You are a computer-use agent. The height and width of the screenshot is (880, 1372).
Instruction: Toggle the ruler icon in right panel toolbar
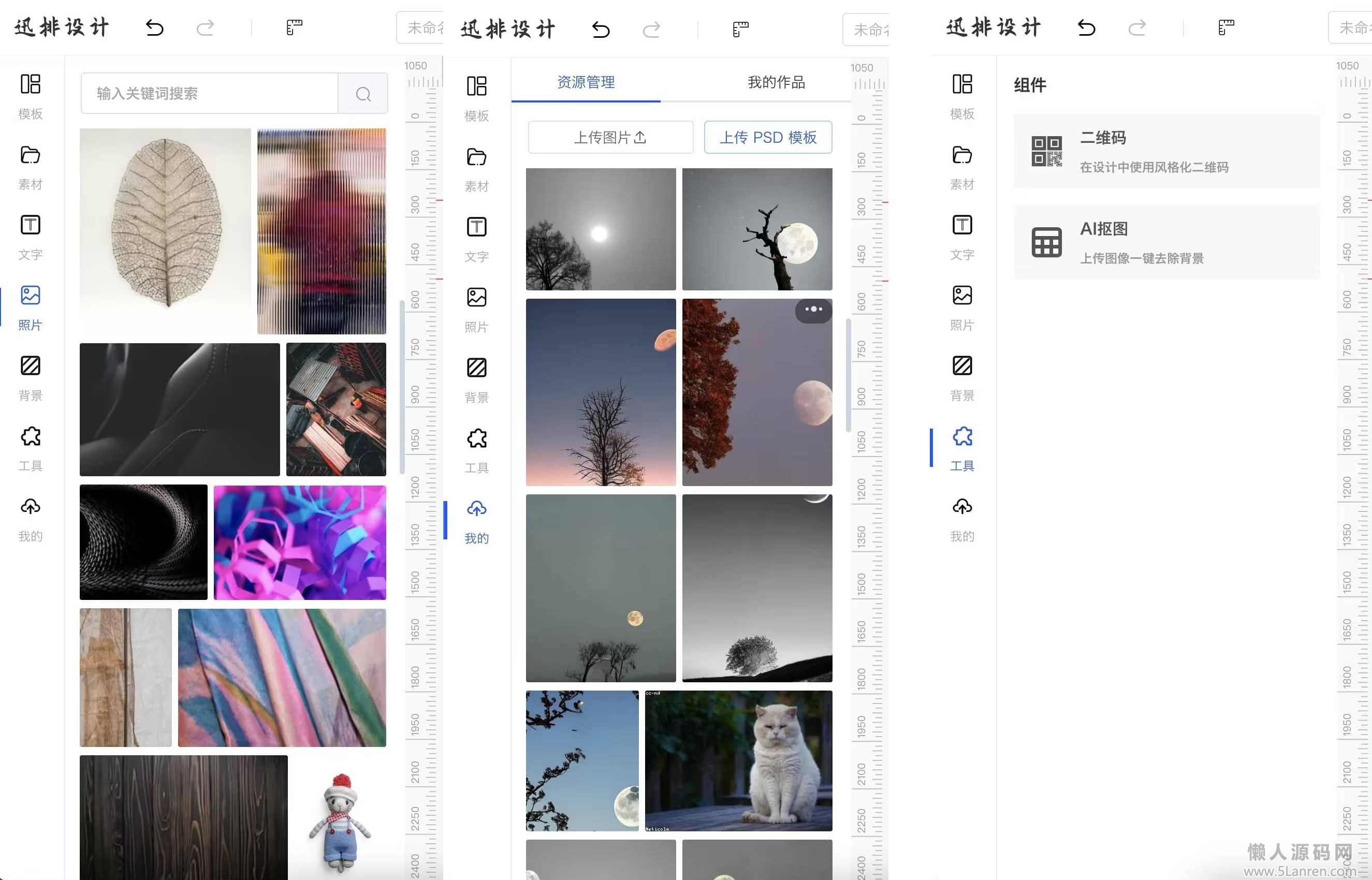click(x=1225, y=27)
